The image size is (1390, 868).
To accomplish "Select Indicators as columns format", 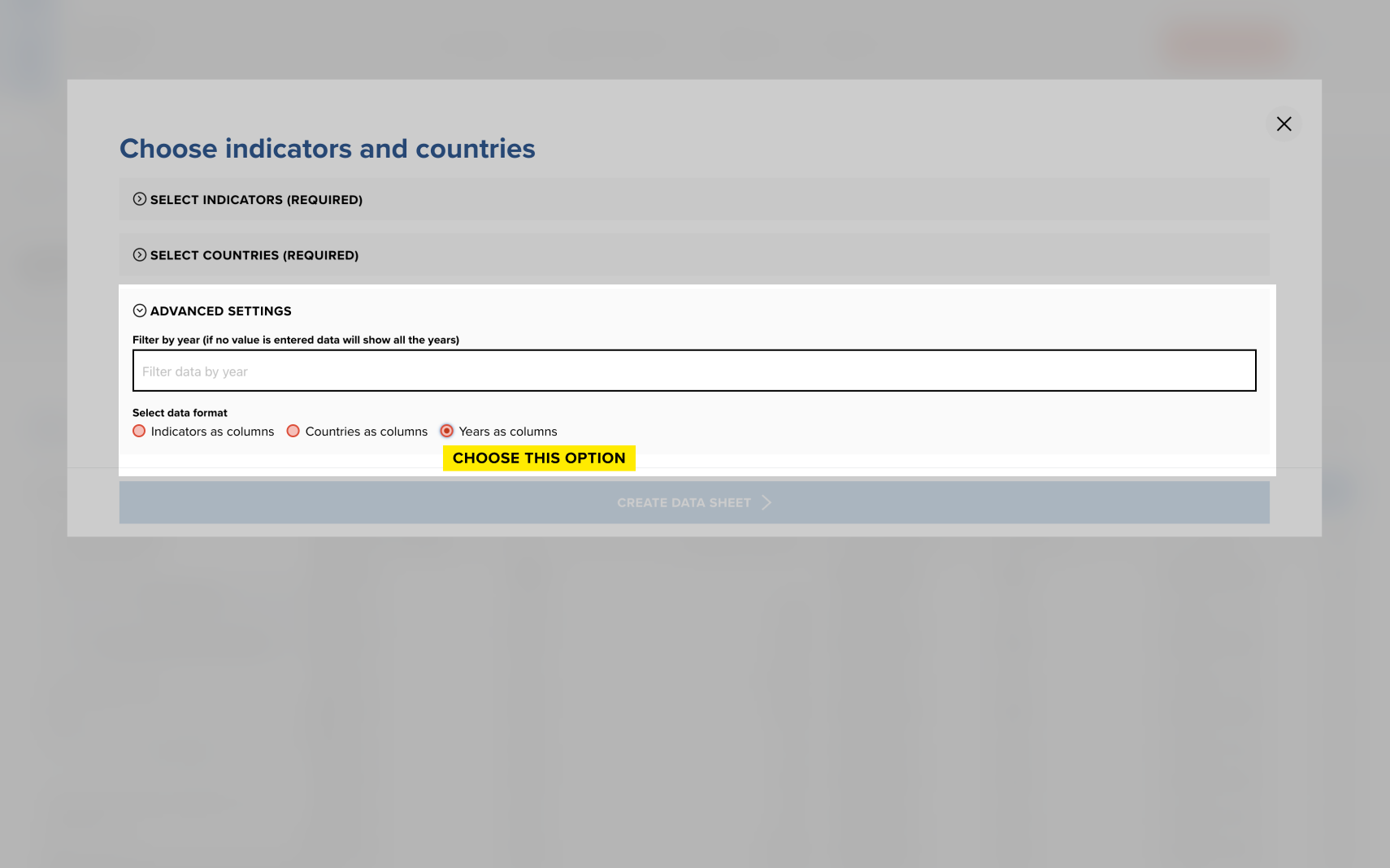I will 139,431.
